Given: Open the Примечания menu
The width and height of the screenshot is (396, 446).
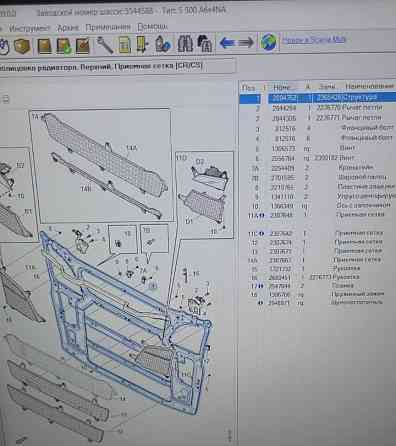Looking at the screenshot, I should pos(108,27).
